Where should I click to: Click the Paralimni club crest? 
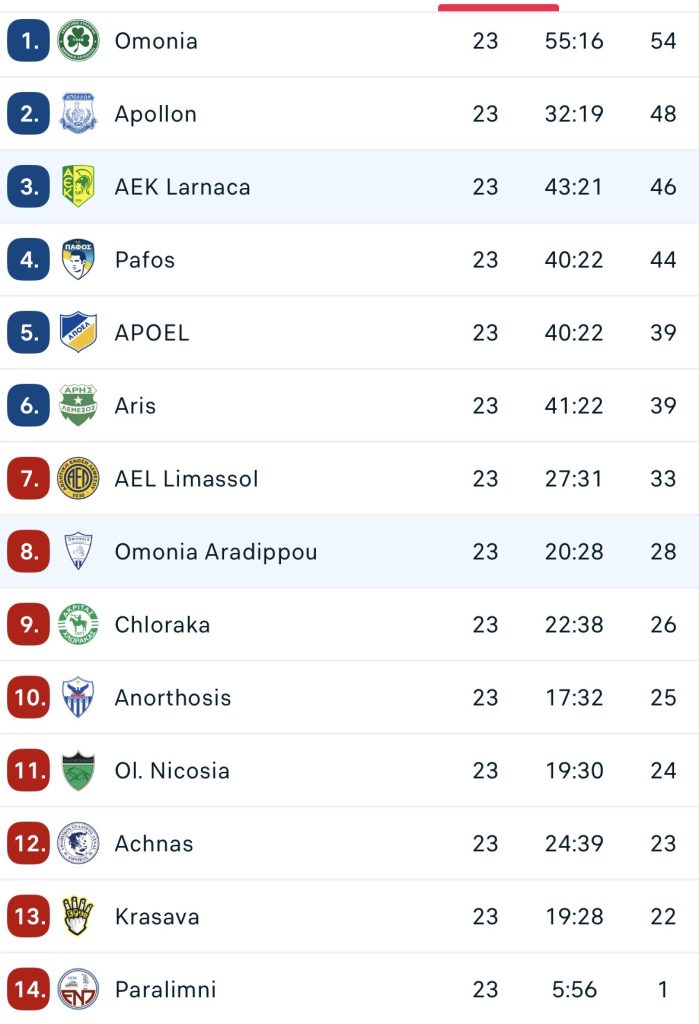point(78,990)
